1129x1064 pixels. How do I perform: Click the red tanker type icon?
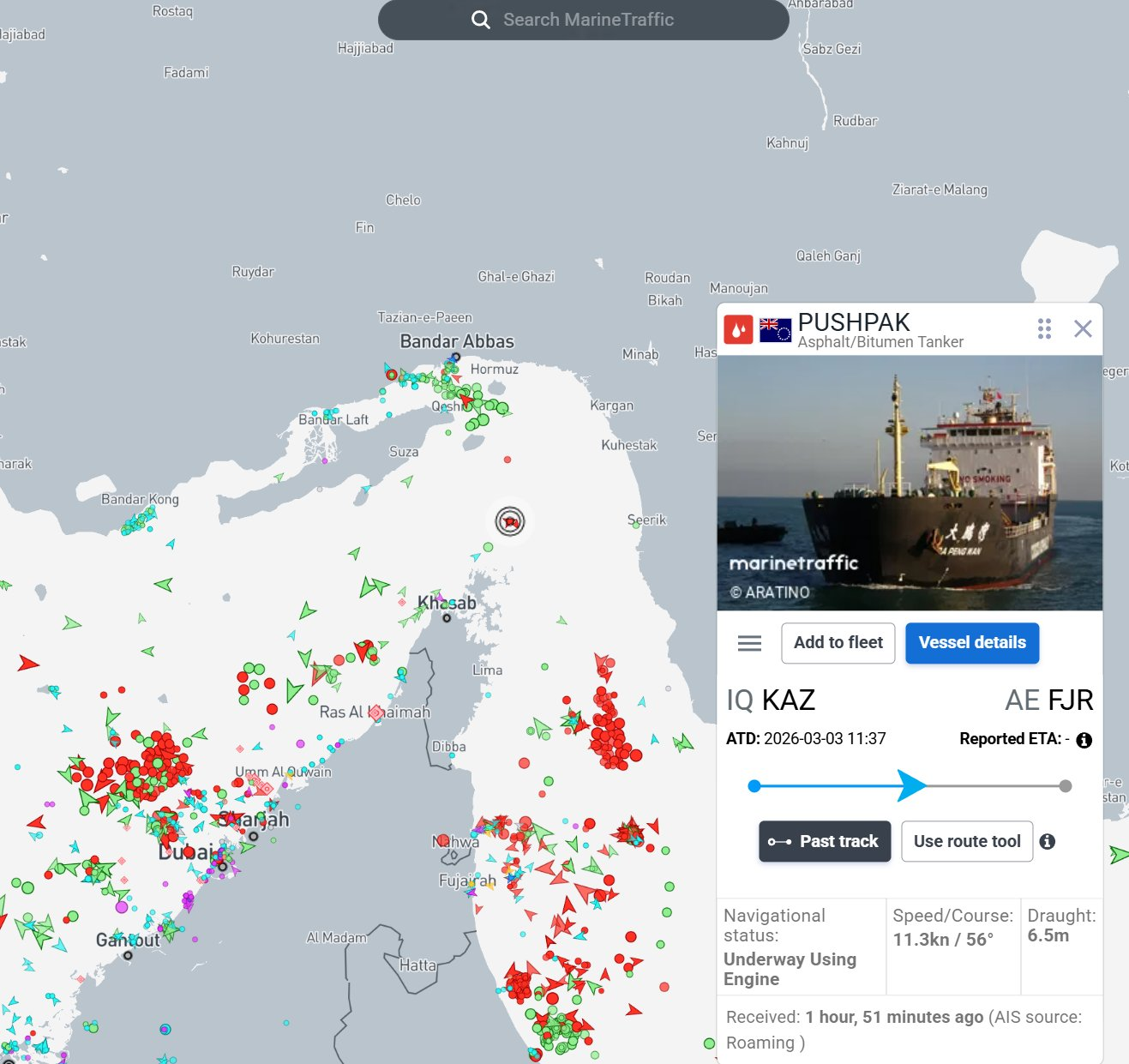tap(738, 328)
